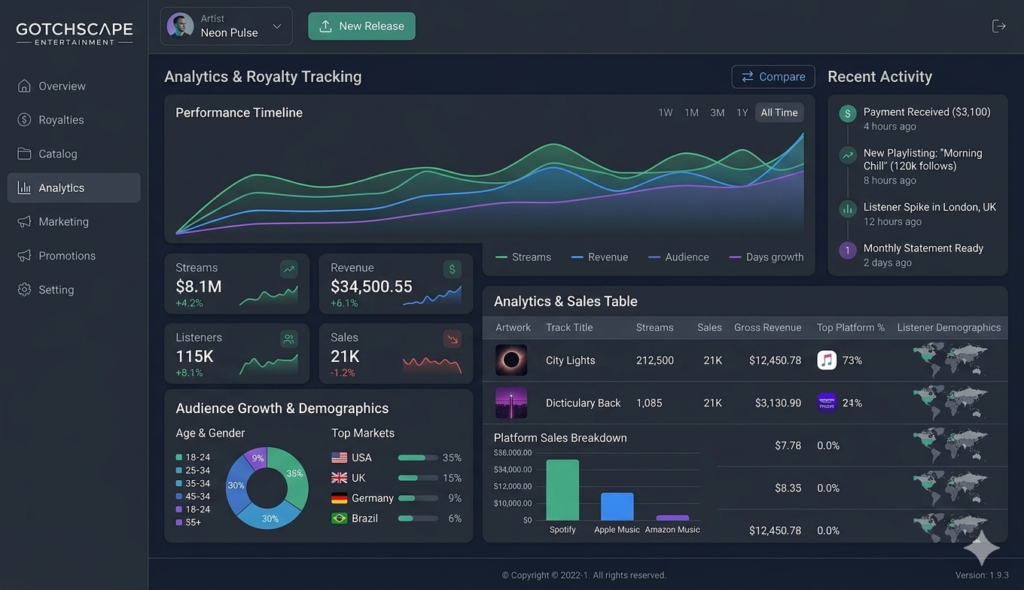Click the New Release button
The height and width of the screenshot is (590, 1024).
click(x=362, y=26)
